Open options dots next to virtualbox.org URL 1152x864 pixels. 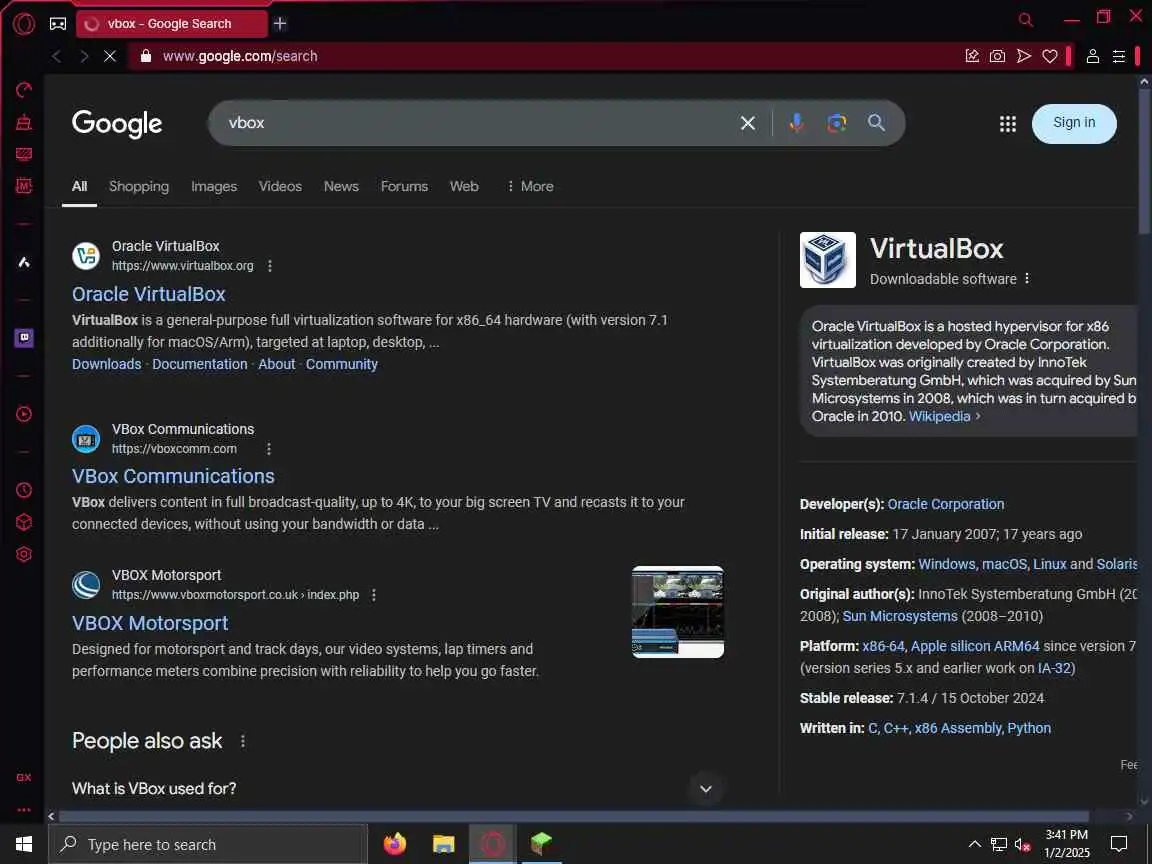click(270, 266)
